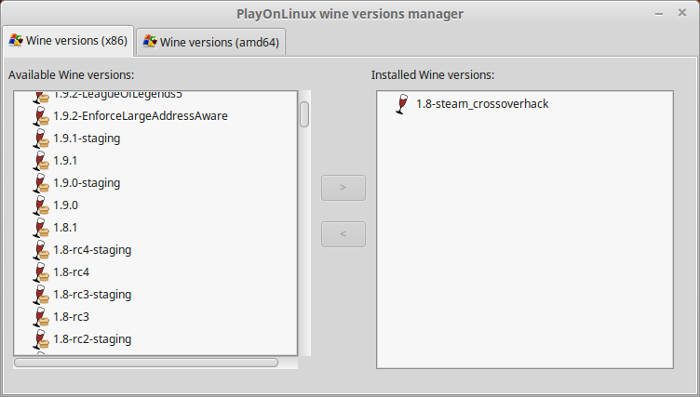Click the wine glass icon next to 1.8.1
This screenshot has width=700, height=397.
pos(41,228)
